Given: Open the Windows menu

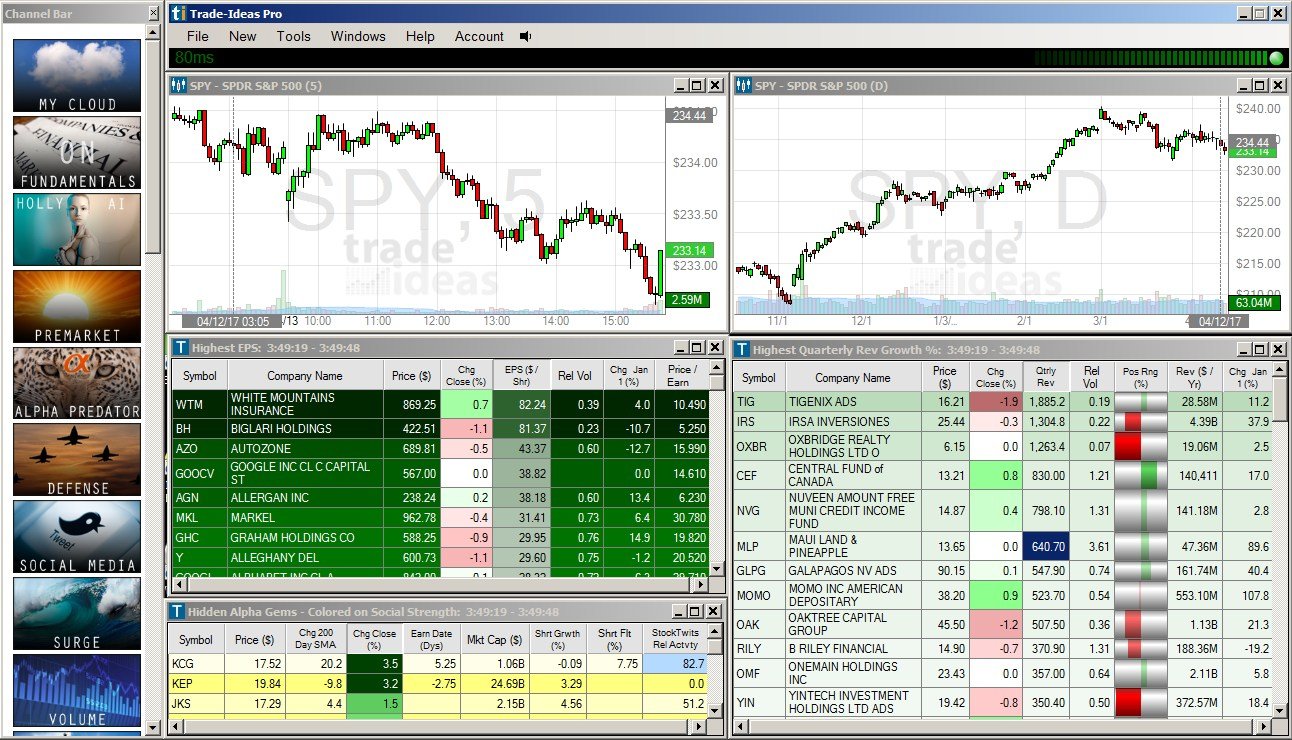Looking at the screenshot, I should (358, 36).
